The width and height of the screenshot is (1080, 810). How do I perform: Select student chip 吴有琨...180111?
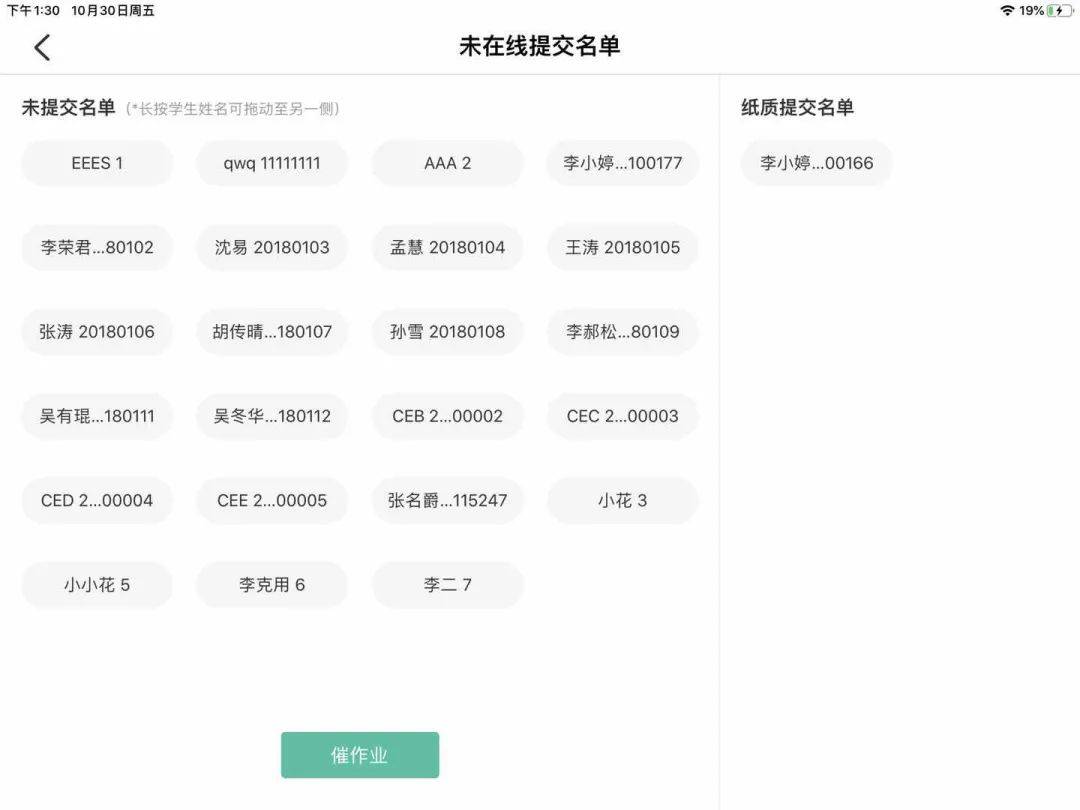(97, 416)
